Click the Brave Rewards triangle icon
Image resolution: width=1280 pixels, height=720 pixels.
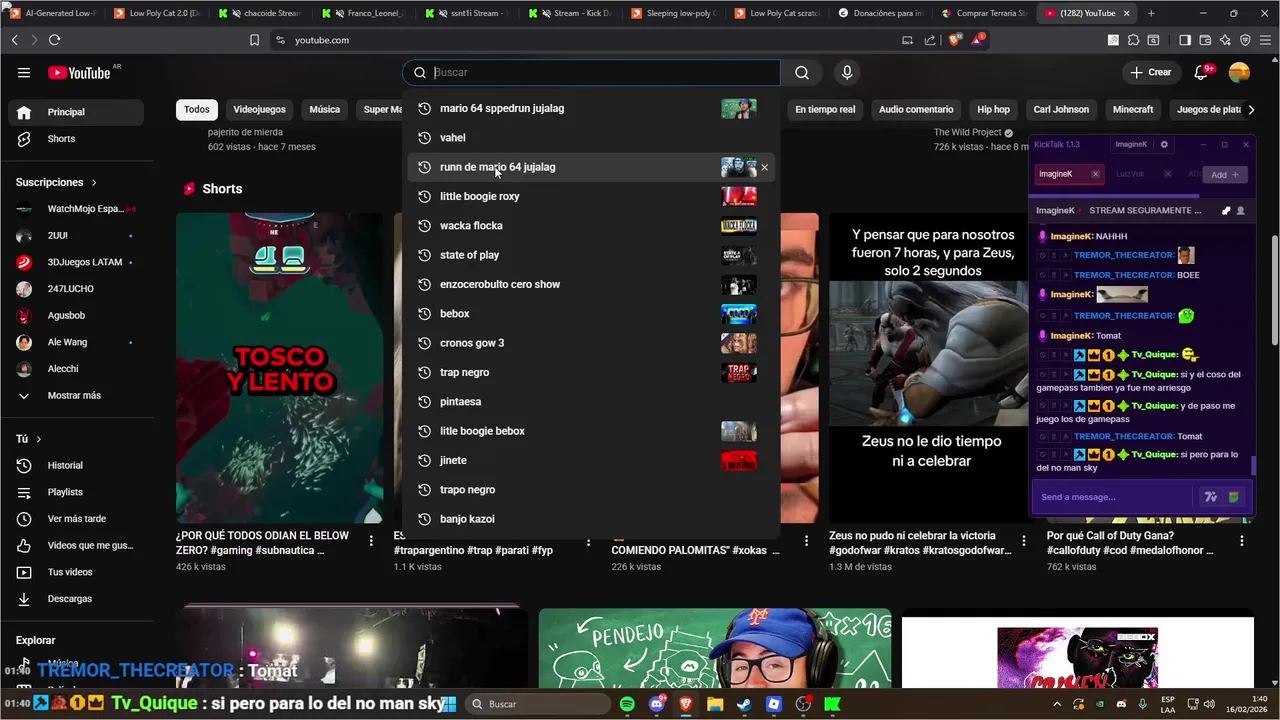[x=978, y=40]
